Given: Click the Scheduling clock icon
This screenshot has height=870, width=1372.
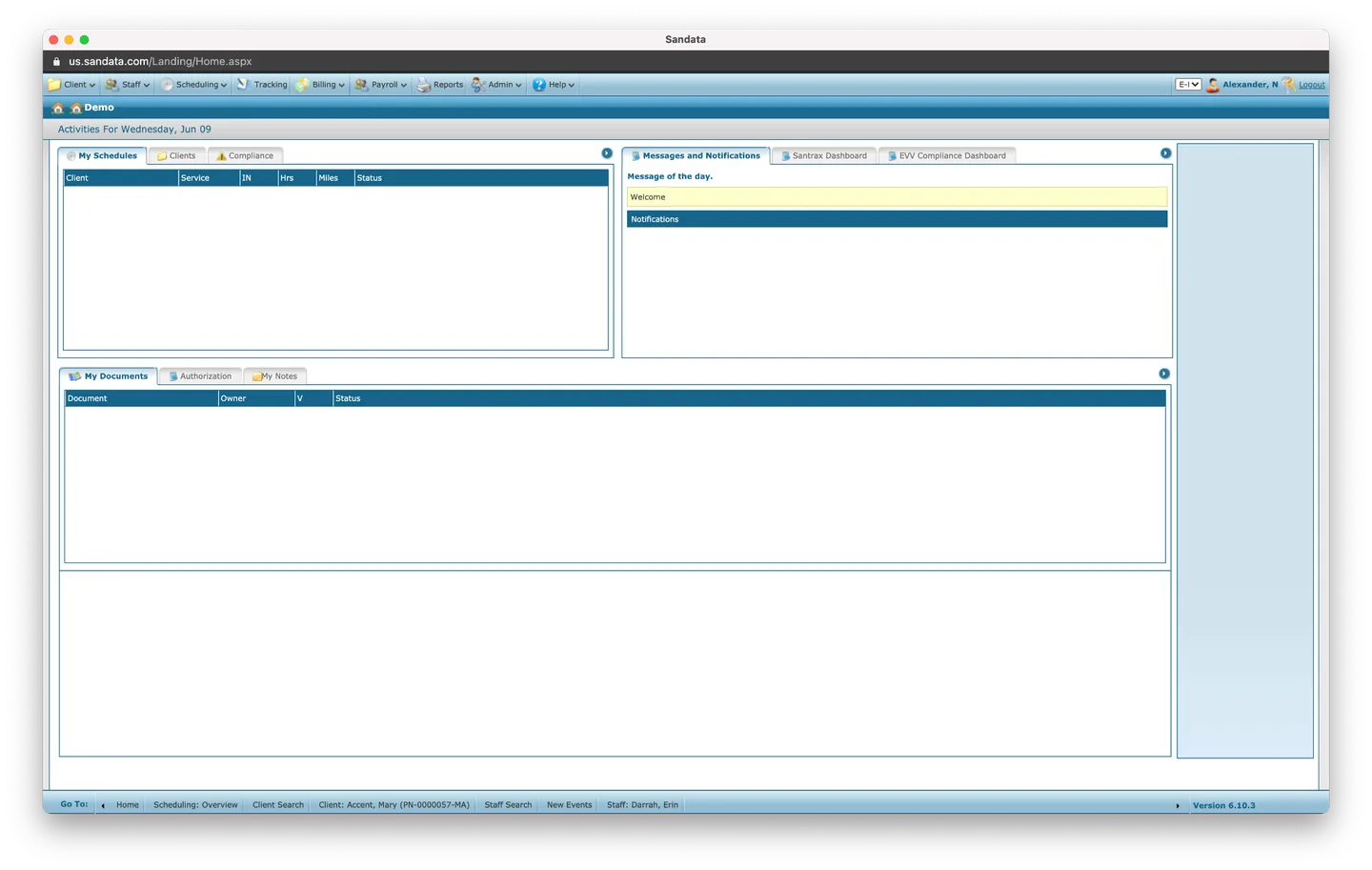Looking at the screenshot, I should [167, 84].
